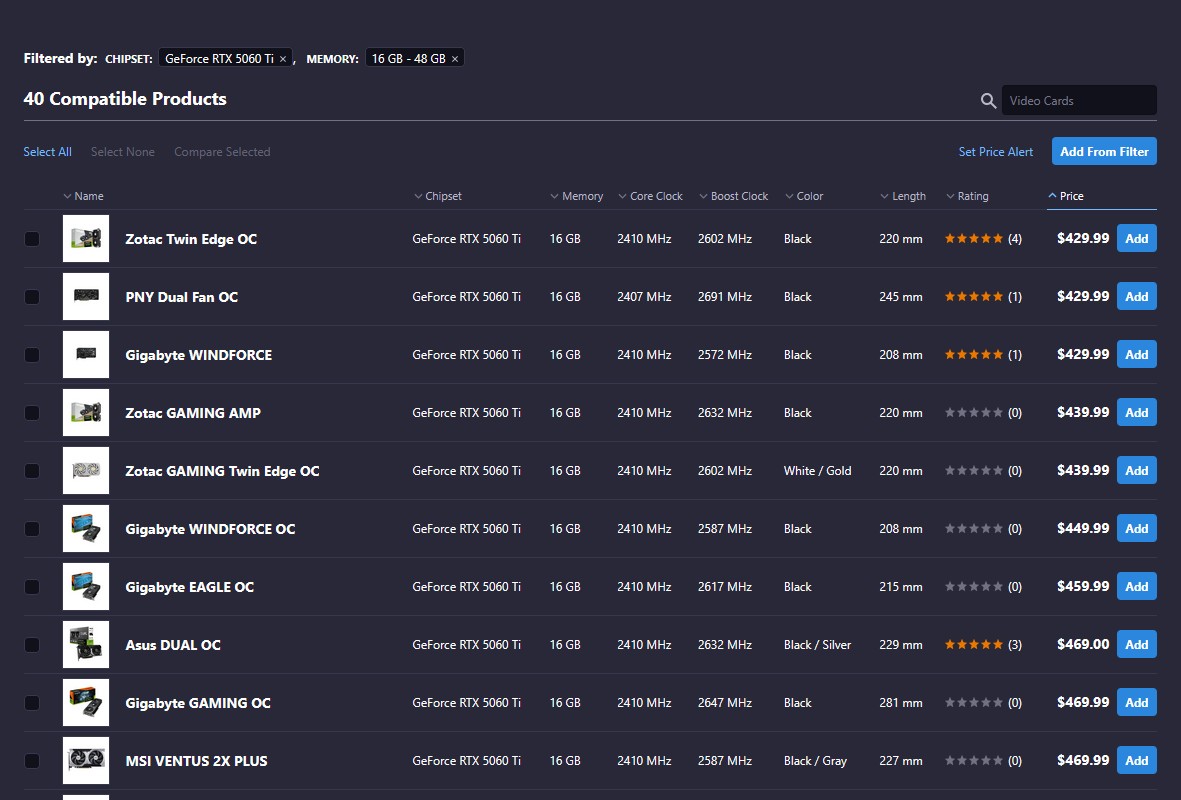
Task: Add MSI VENTUS 2X PLUS to build
Action: pos(1137,761)
